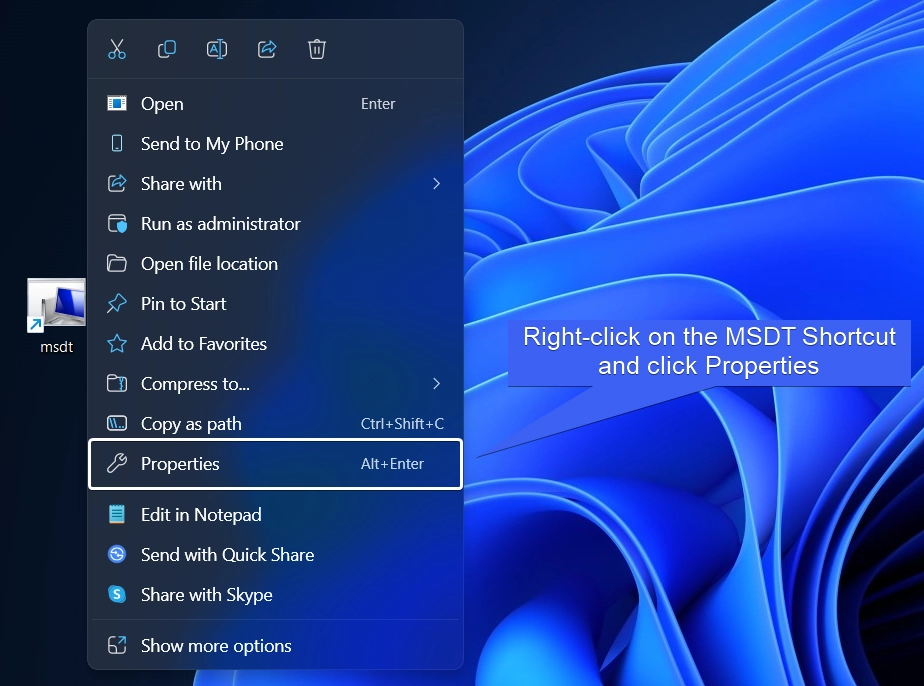This screenshot has width=924, height=686.
Task: Click the phone icon beside Send to My Phone
Action: coord(117,143)
